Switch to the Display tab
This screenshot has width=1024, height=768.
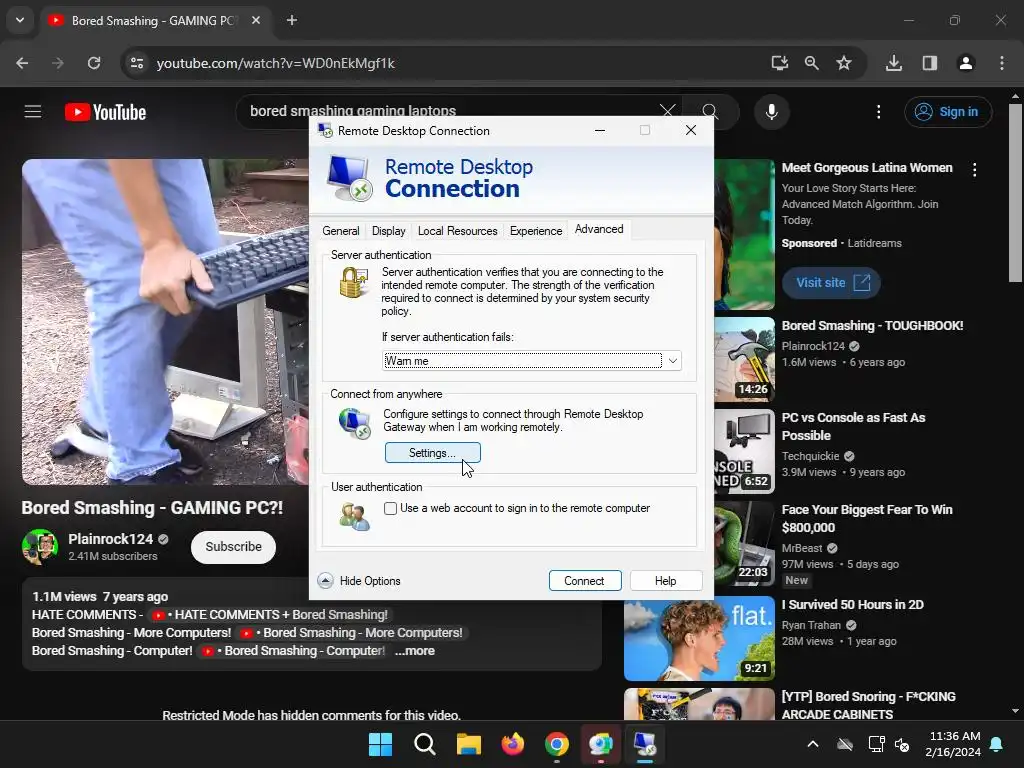[x=389, y=231]
